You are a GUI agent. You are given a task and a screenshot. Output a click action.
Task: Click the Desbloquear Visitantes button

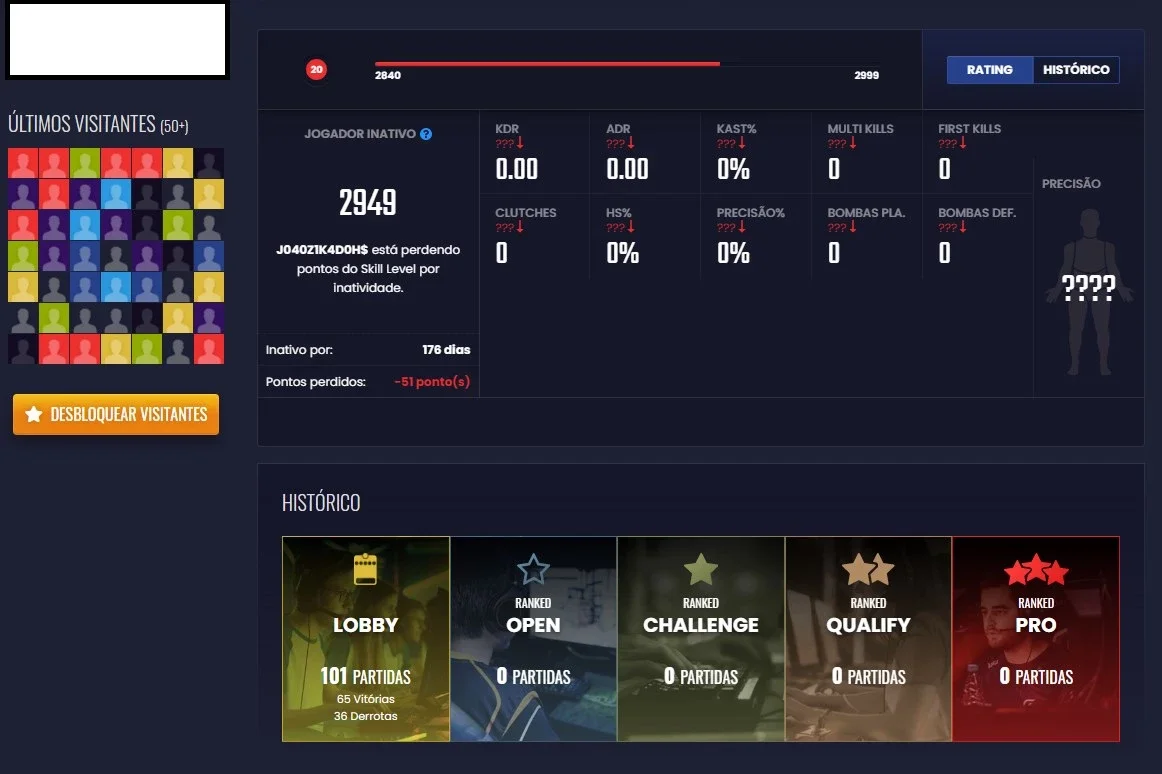(x=116, y=414)
